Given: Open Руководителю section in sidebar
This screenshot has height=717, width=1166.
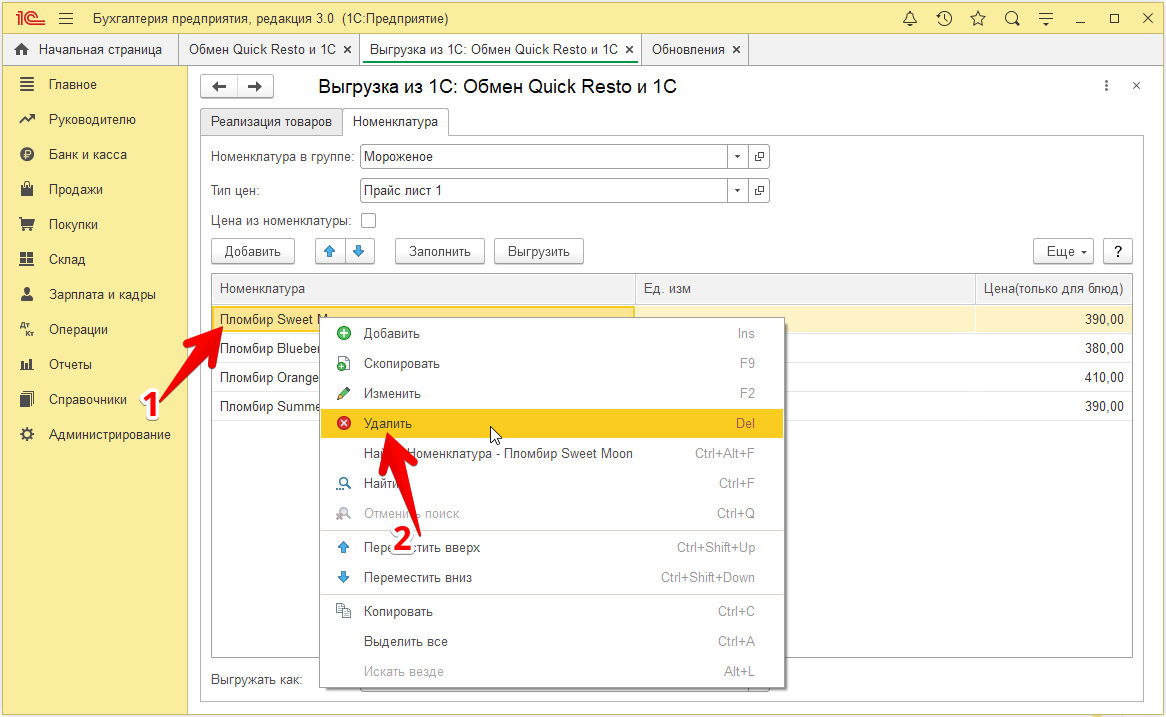Looking at the screenshot, I should click(x=92, y=120).
